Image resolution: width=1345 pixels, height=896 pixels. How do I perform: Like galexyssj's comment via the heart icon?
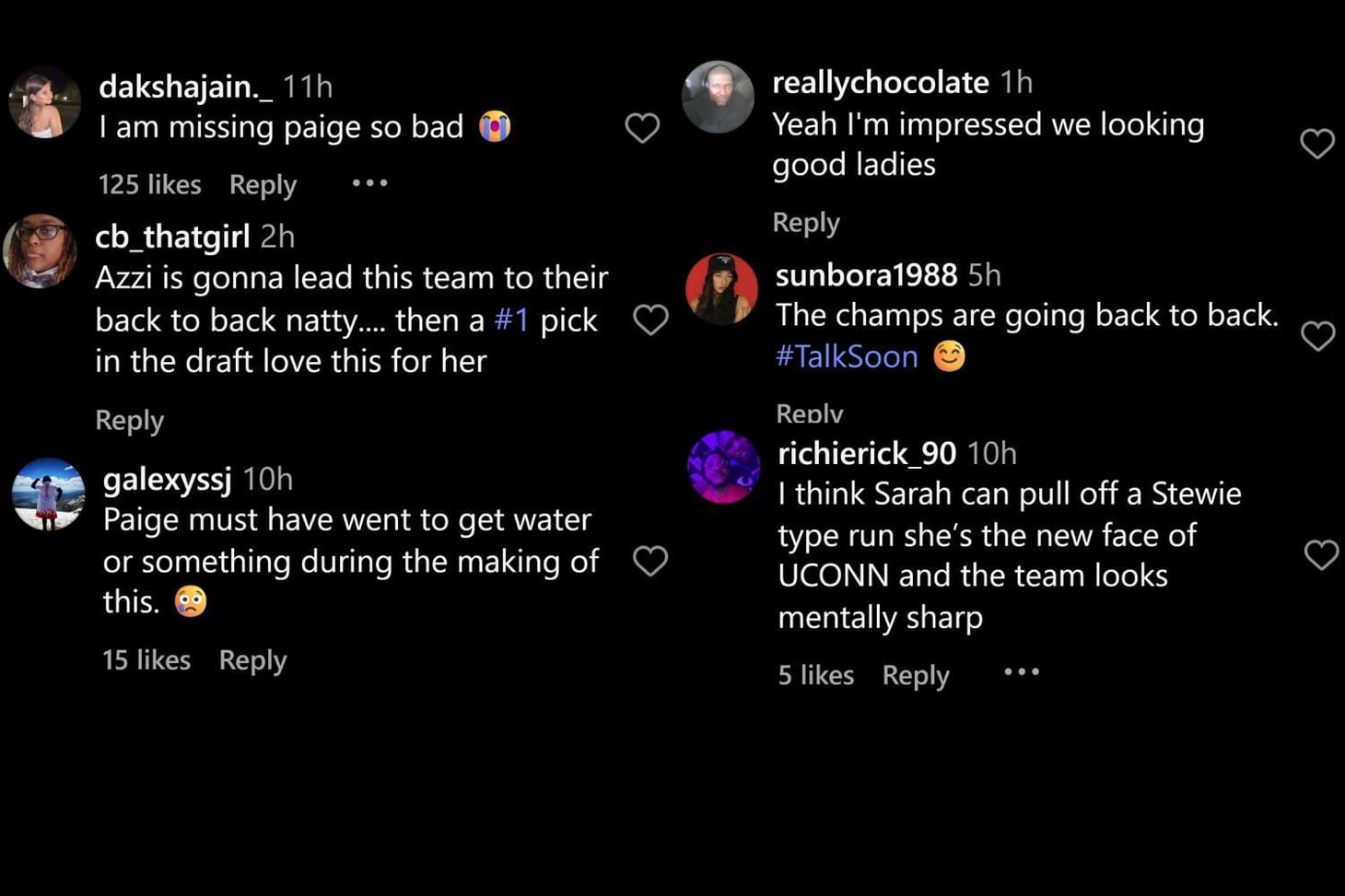click(651, 560)
